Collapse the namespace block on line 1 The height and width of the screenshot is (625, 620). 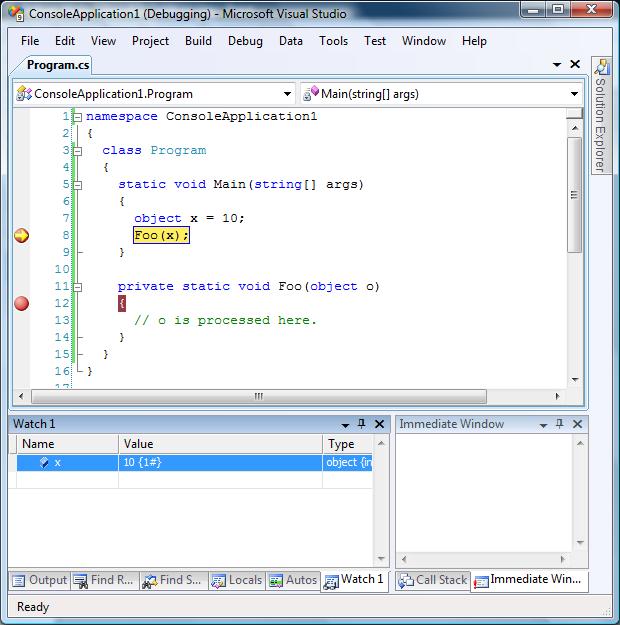coord(78,117)
